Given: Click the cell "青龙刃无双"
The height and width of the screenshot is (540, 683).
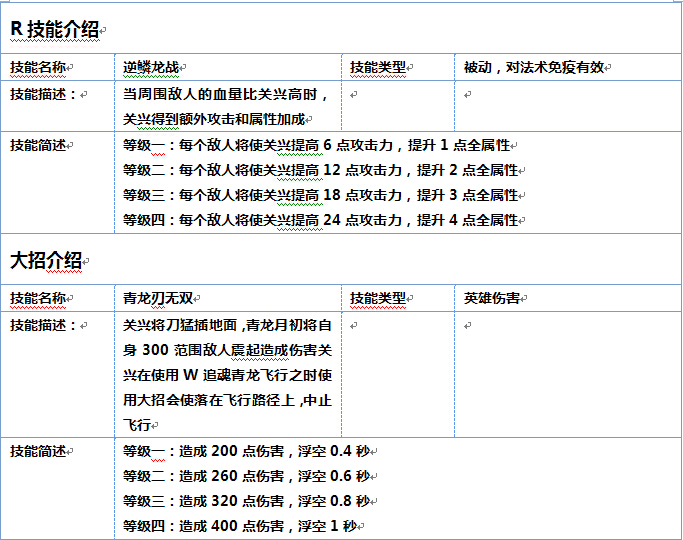Looking at the screenshot, I should click(x=158, y=298).
